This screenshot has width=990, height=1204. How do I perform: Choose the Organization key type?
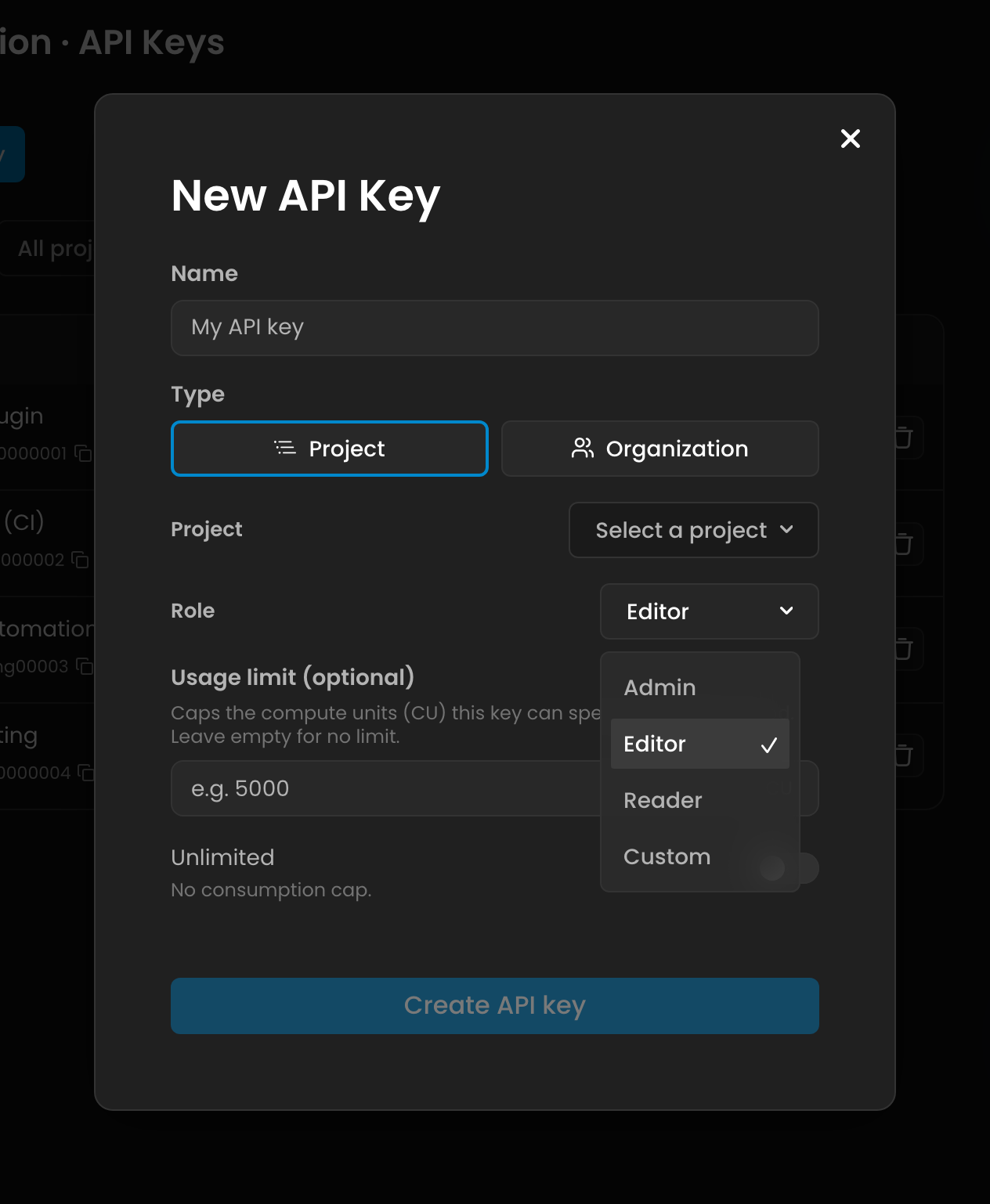pos(660,449)
